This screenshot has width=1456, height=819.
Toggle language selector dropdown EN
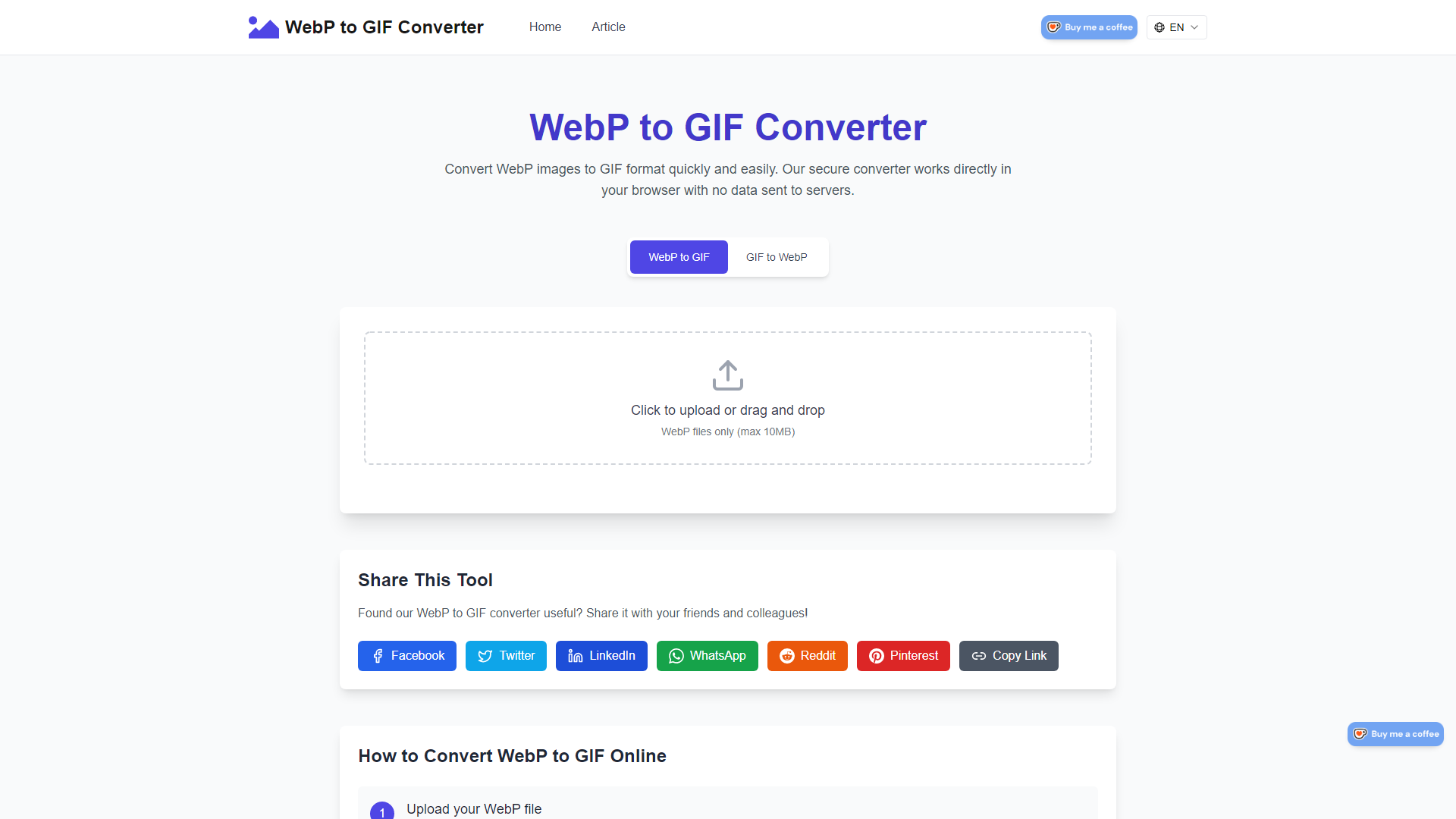click(1177, 27)
